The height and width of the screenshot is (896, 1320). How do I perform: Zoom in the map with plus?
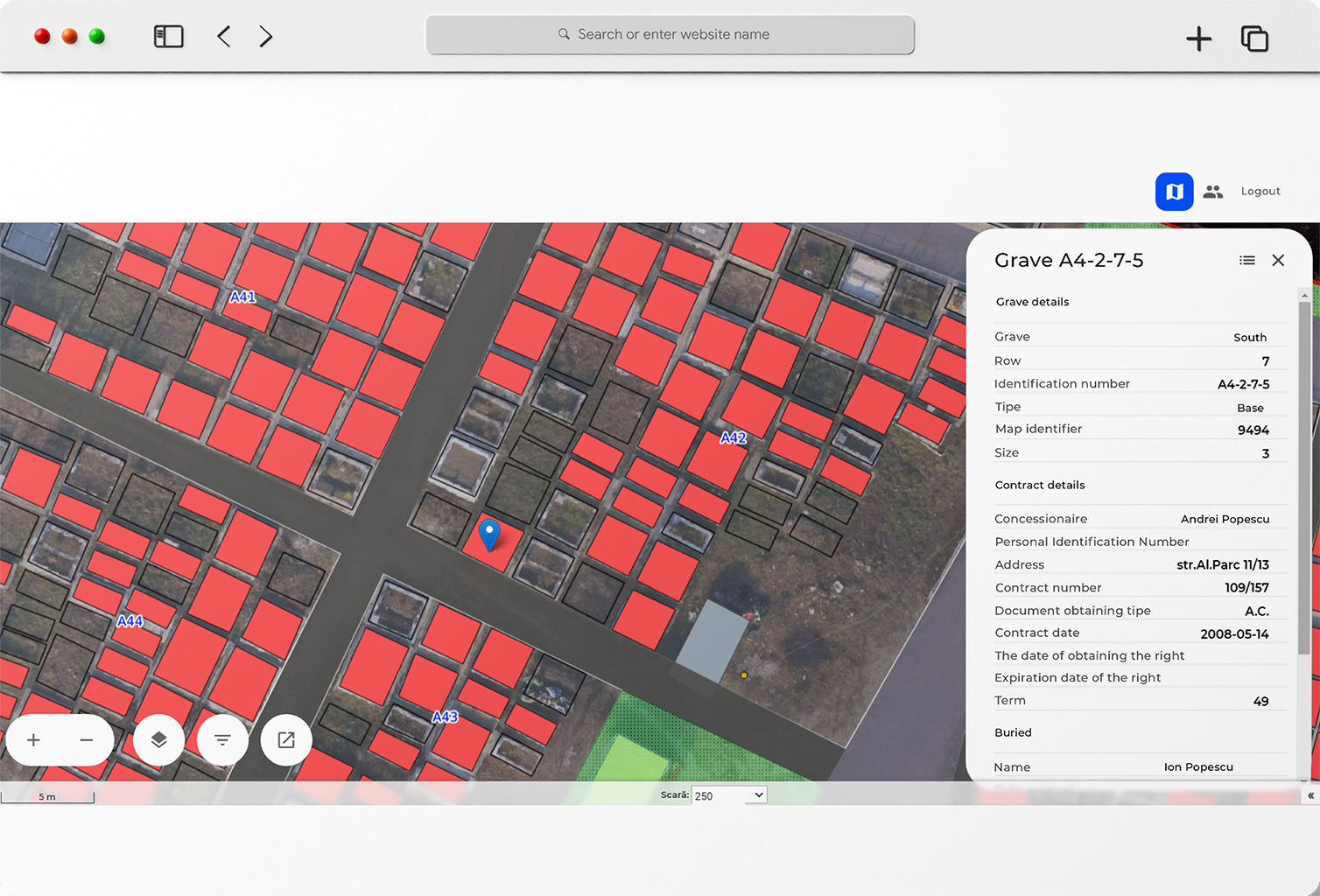pos(33,740)
